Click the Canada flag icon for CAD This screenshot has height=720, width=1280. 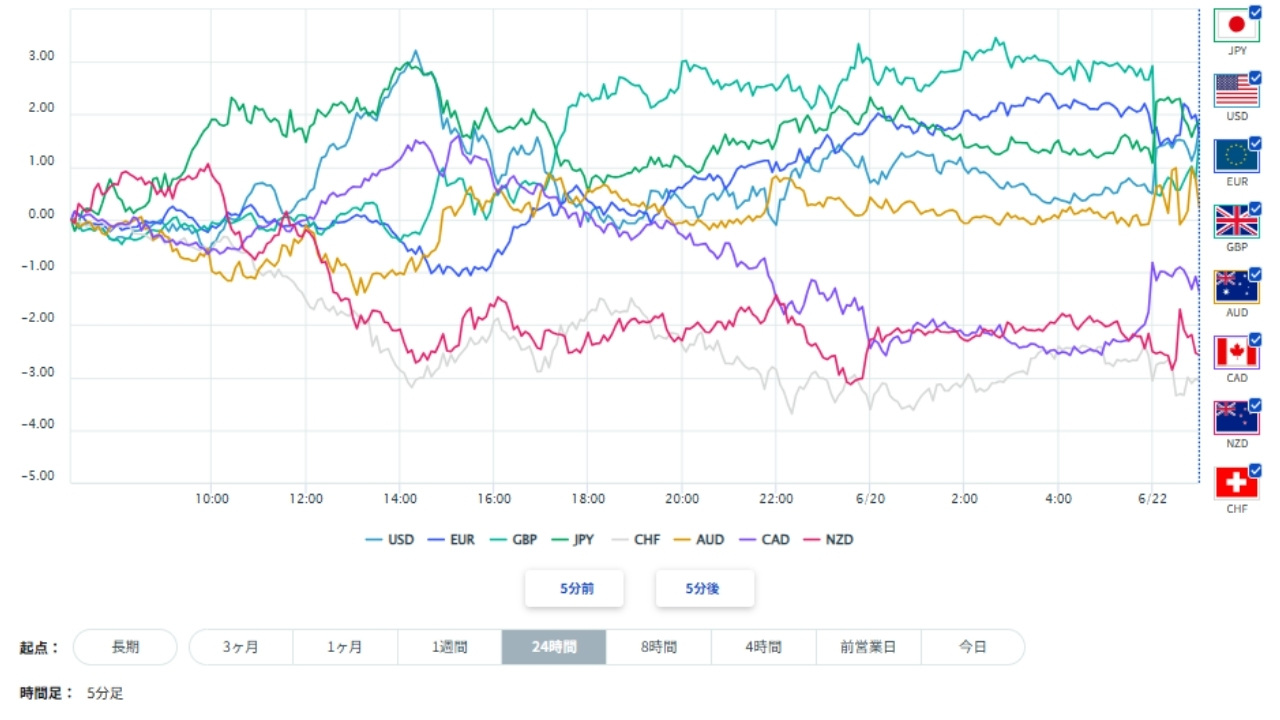pyautogui.click(x=1237, y=352)
